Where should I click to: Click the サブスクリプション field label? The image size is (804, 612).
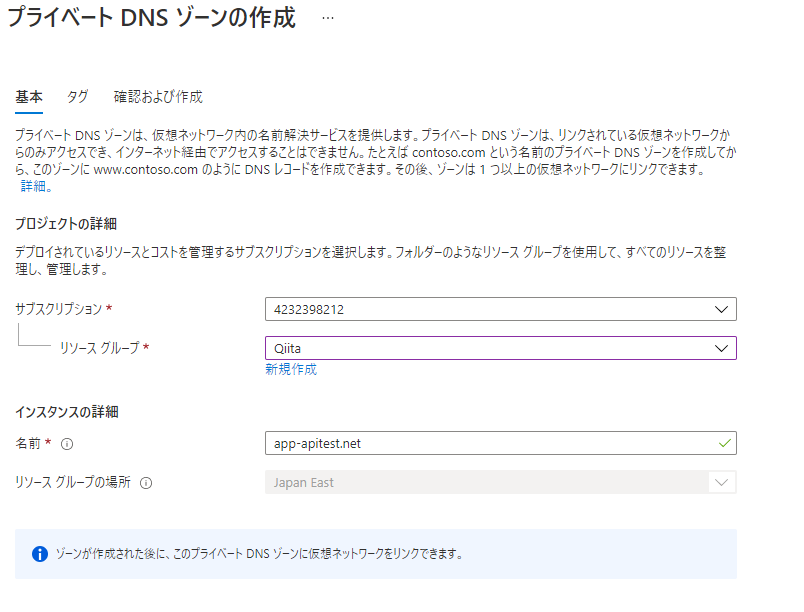(58, 309)
